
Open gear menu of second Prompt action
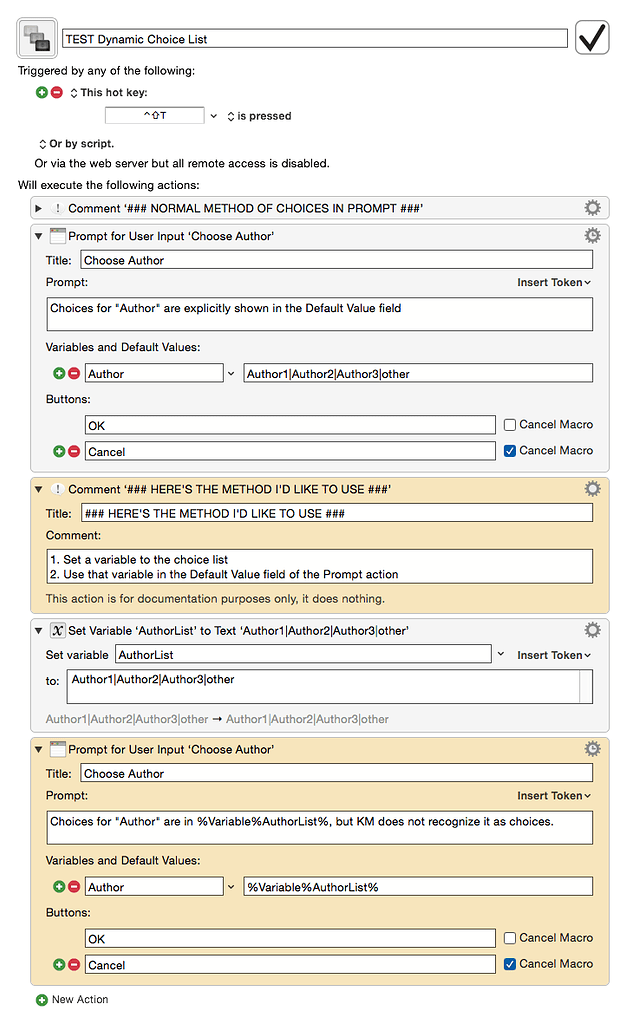click(x=592, y=748)
